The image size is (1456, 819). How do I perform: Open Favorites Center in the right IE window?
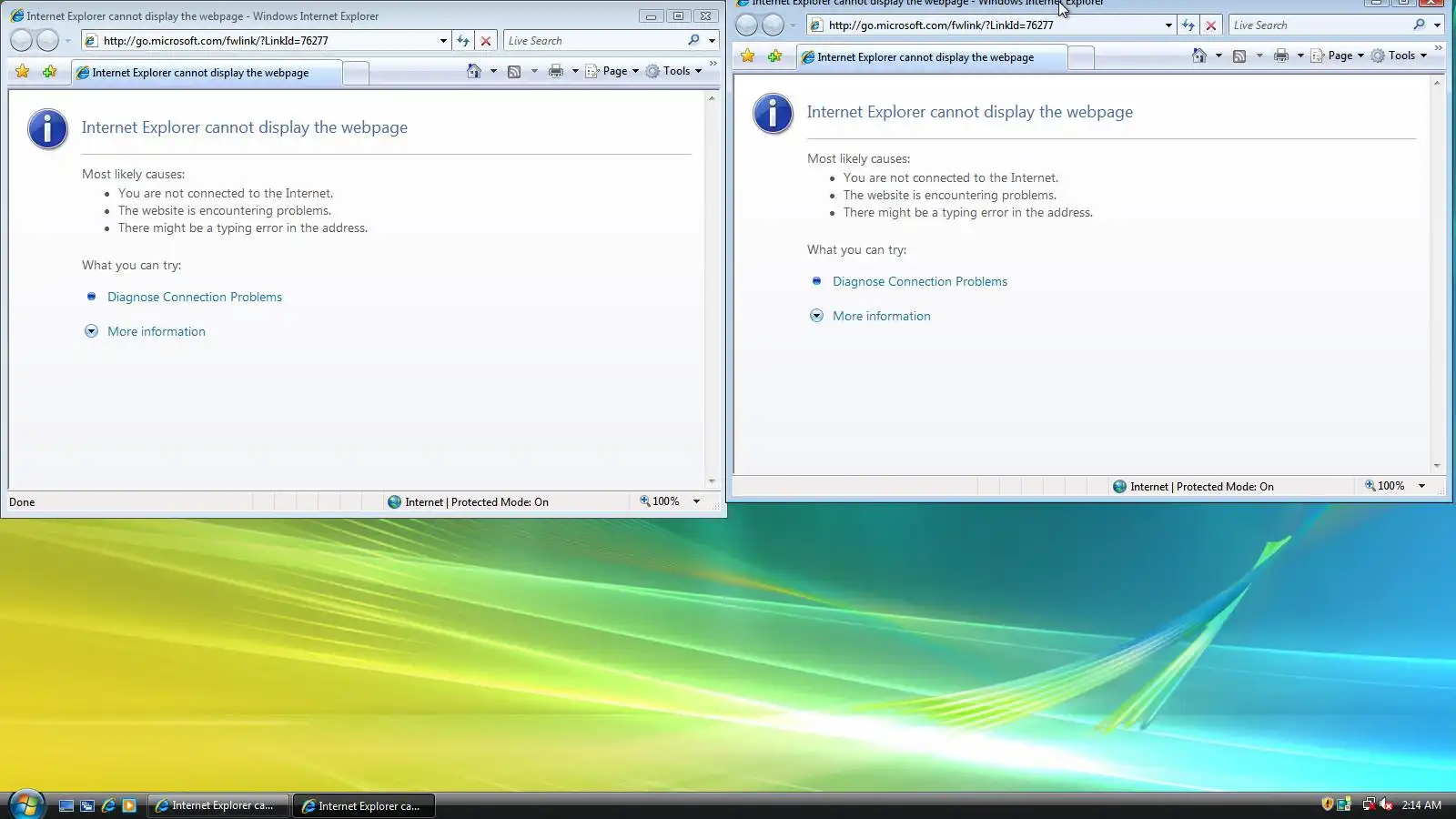click(x=748, y=56)
